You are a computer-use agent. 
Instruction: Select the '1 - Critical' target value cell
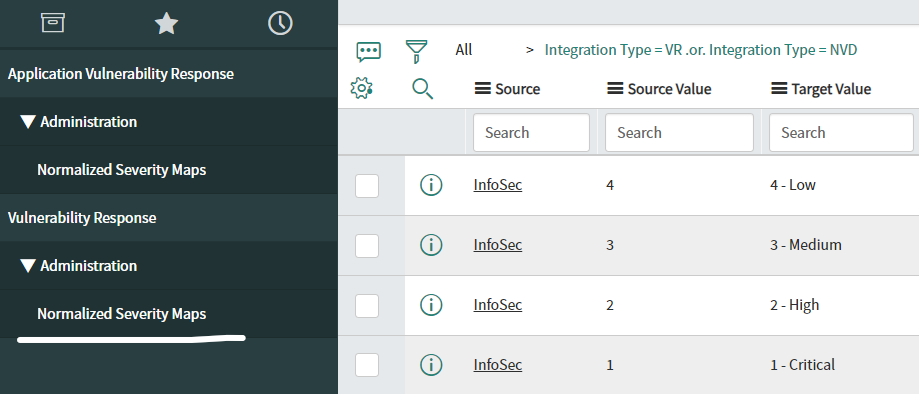pyautogui.click(x=802, y=365)
